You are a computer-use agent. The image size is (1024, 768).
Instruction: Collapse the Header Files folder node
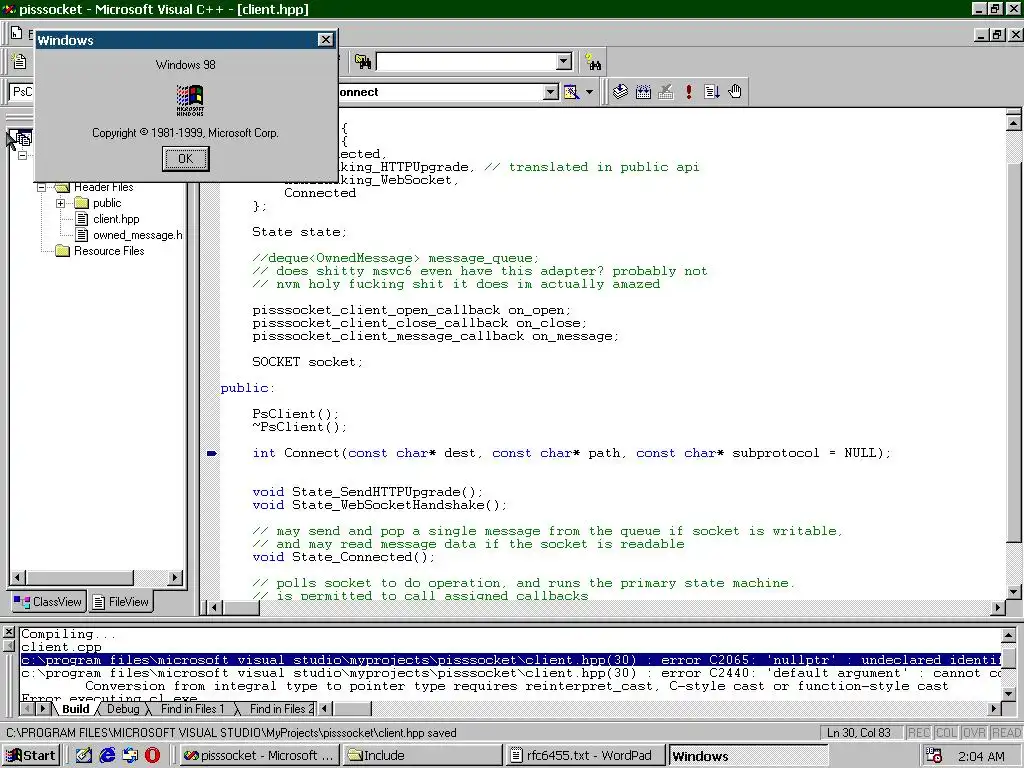click(x=42, y=187)
